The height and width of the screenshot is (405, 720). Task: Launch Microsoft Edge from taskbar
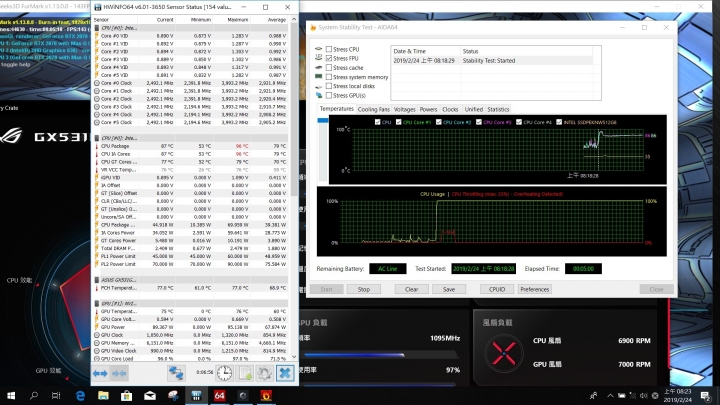click(x=80, y=395)
